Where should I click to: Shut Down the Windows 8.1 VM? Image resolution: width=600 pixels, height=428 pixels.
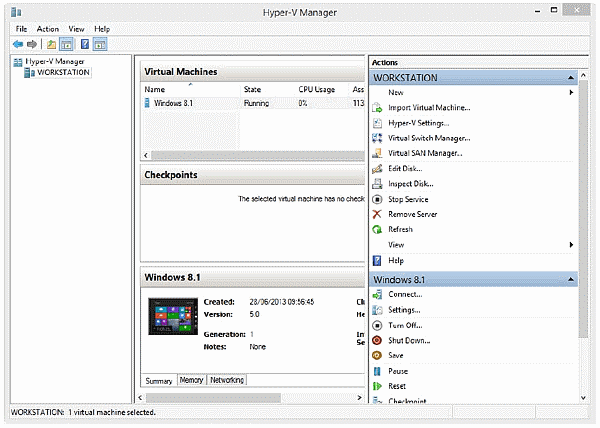(x=409, y=340)
